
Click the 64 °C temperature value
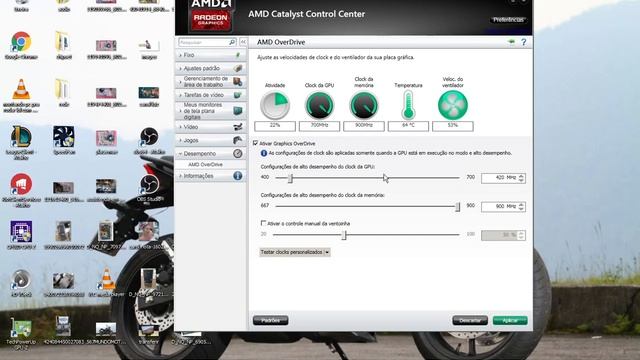[x=408, y=126]
